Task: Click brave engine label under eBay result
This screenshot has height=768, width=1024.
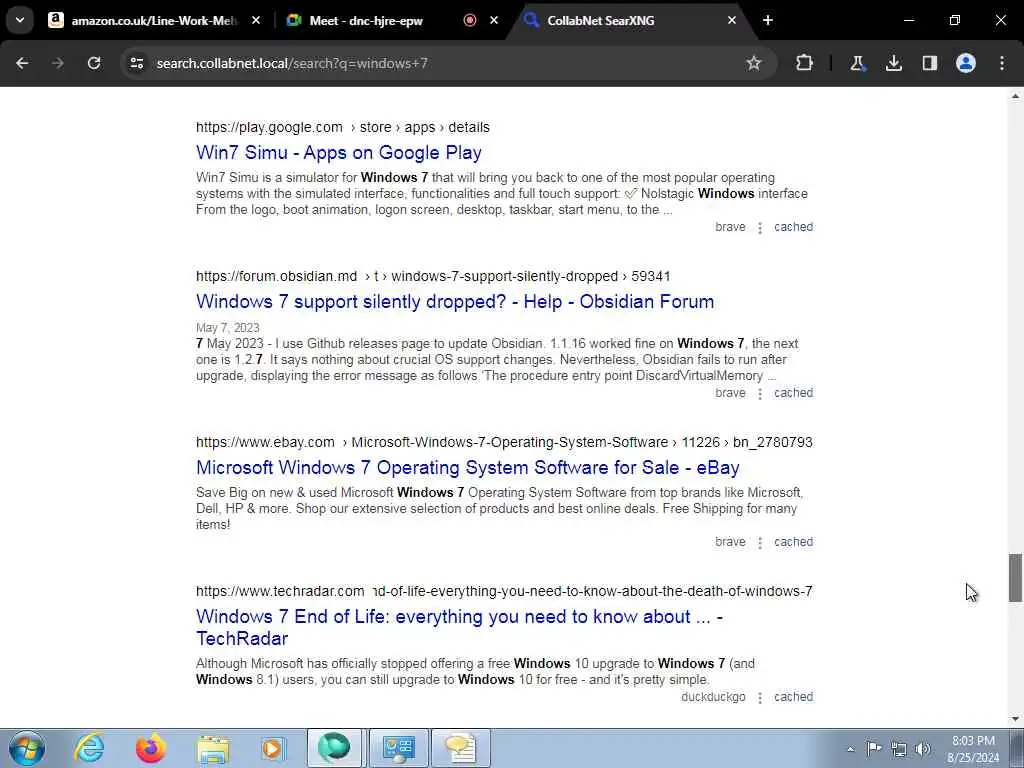Action: (730, 542)
